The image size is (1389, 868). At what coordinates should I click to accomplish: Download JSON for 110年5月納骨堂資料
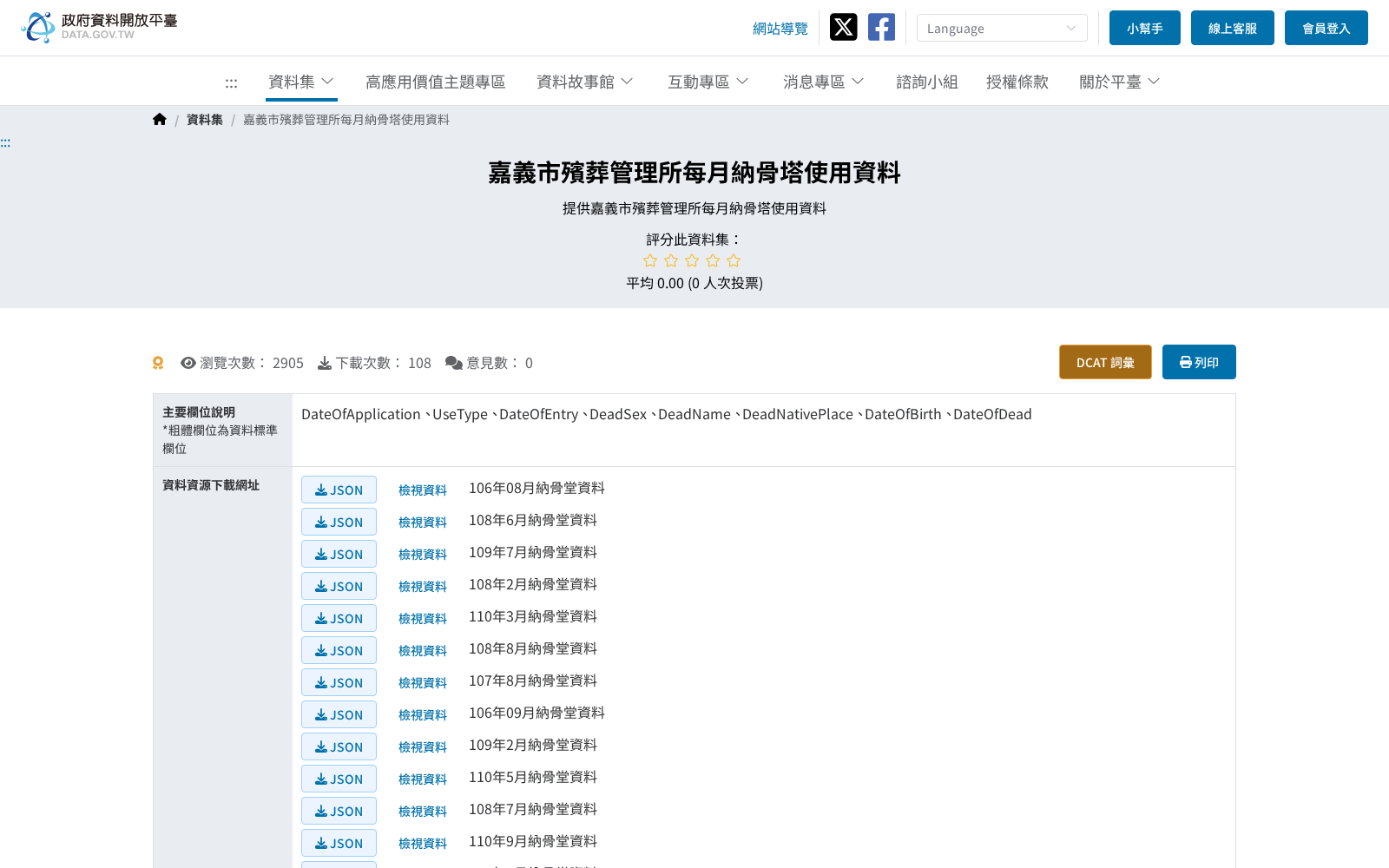[x=339, y=779]
